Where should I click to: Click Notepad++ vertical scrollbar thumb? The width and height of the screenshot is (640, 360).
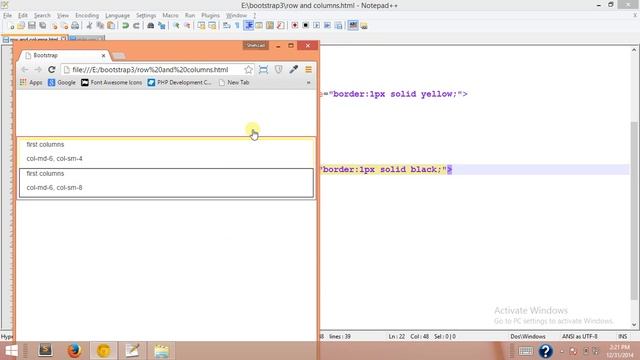(634, 210)
